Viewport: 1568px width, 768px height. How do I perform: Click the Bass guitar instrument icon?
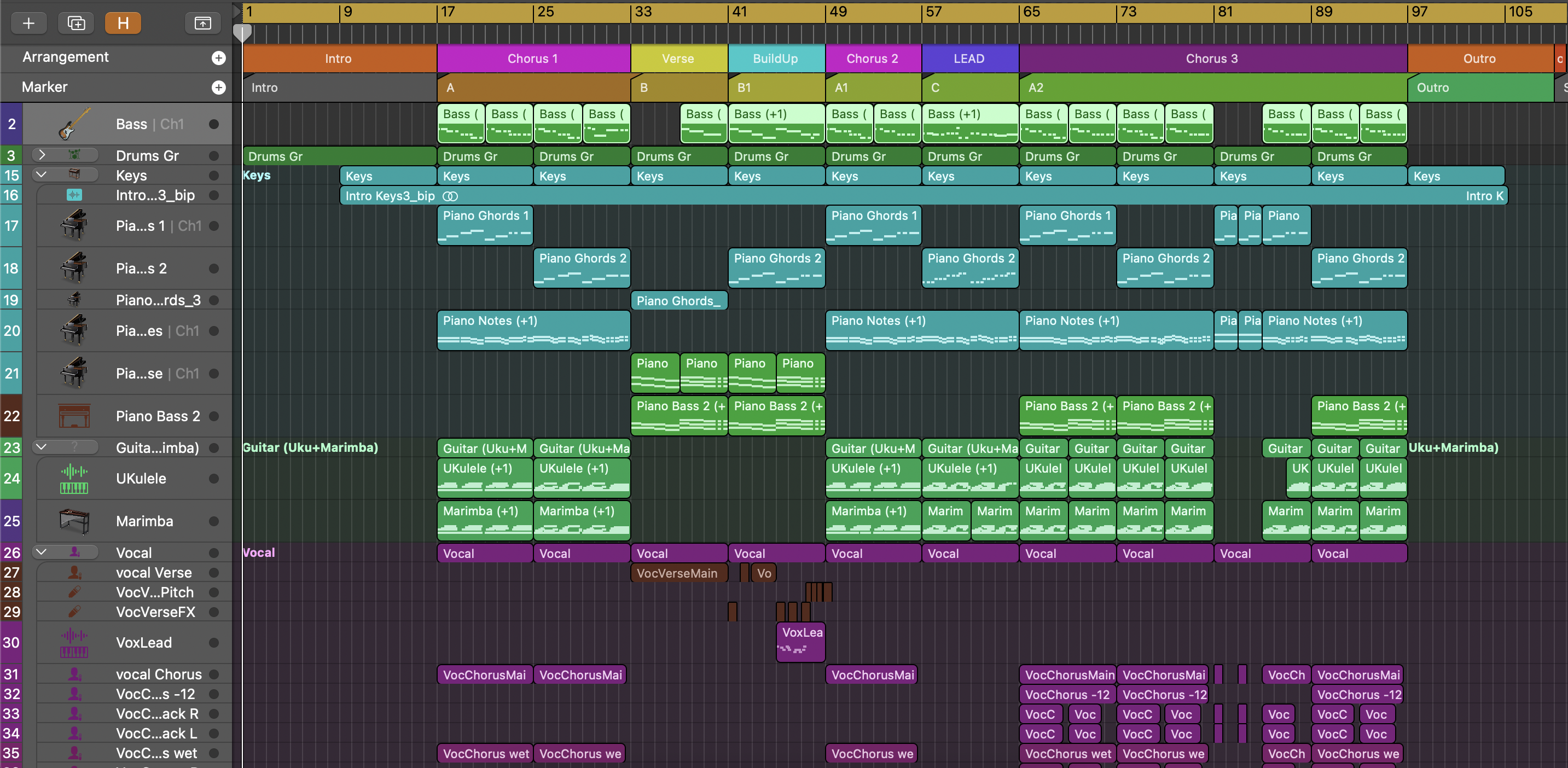[74, 124]
